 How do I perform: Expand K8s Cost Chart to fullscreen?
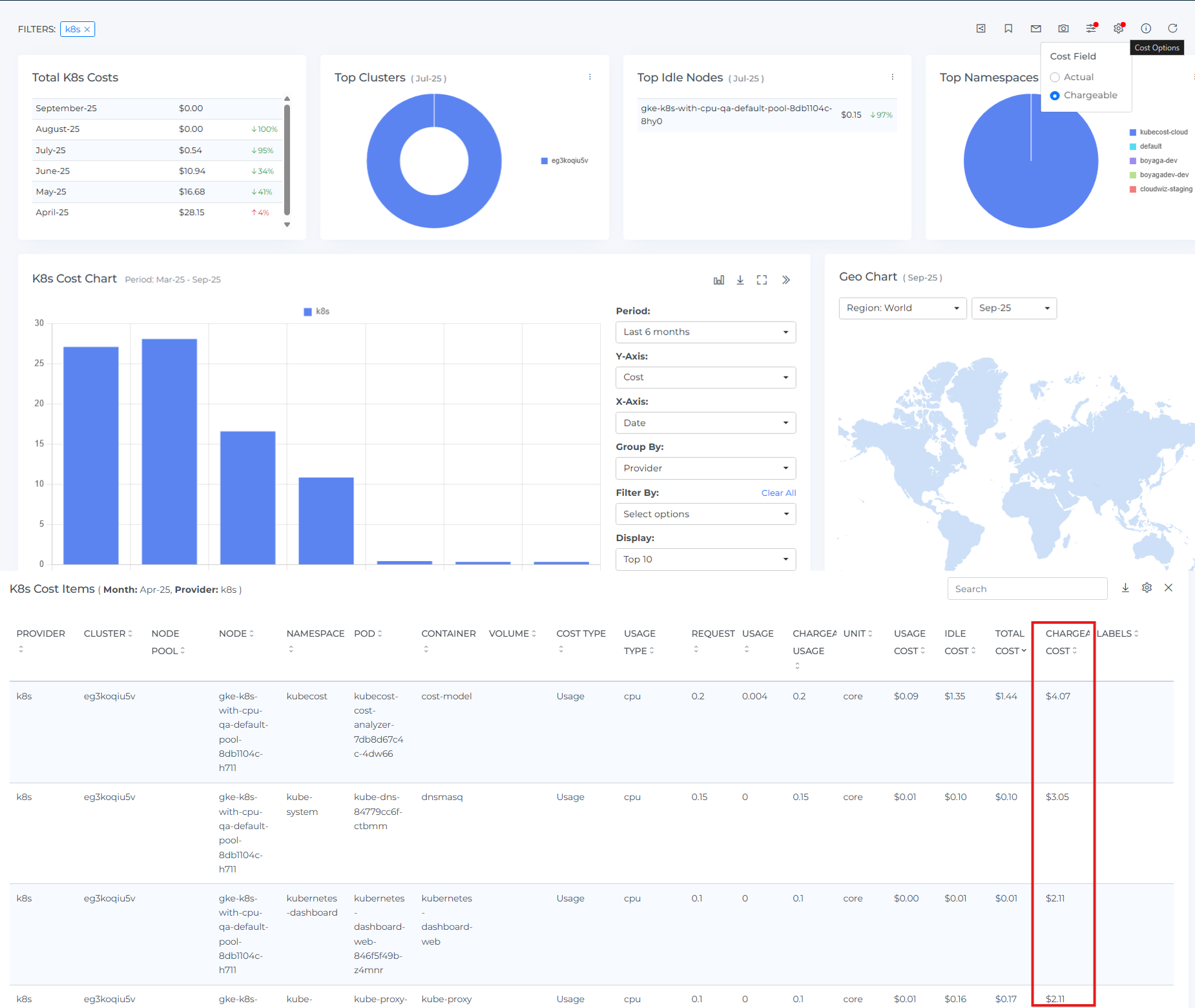click(x=762, y=280)
